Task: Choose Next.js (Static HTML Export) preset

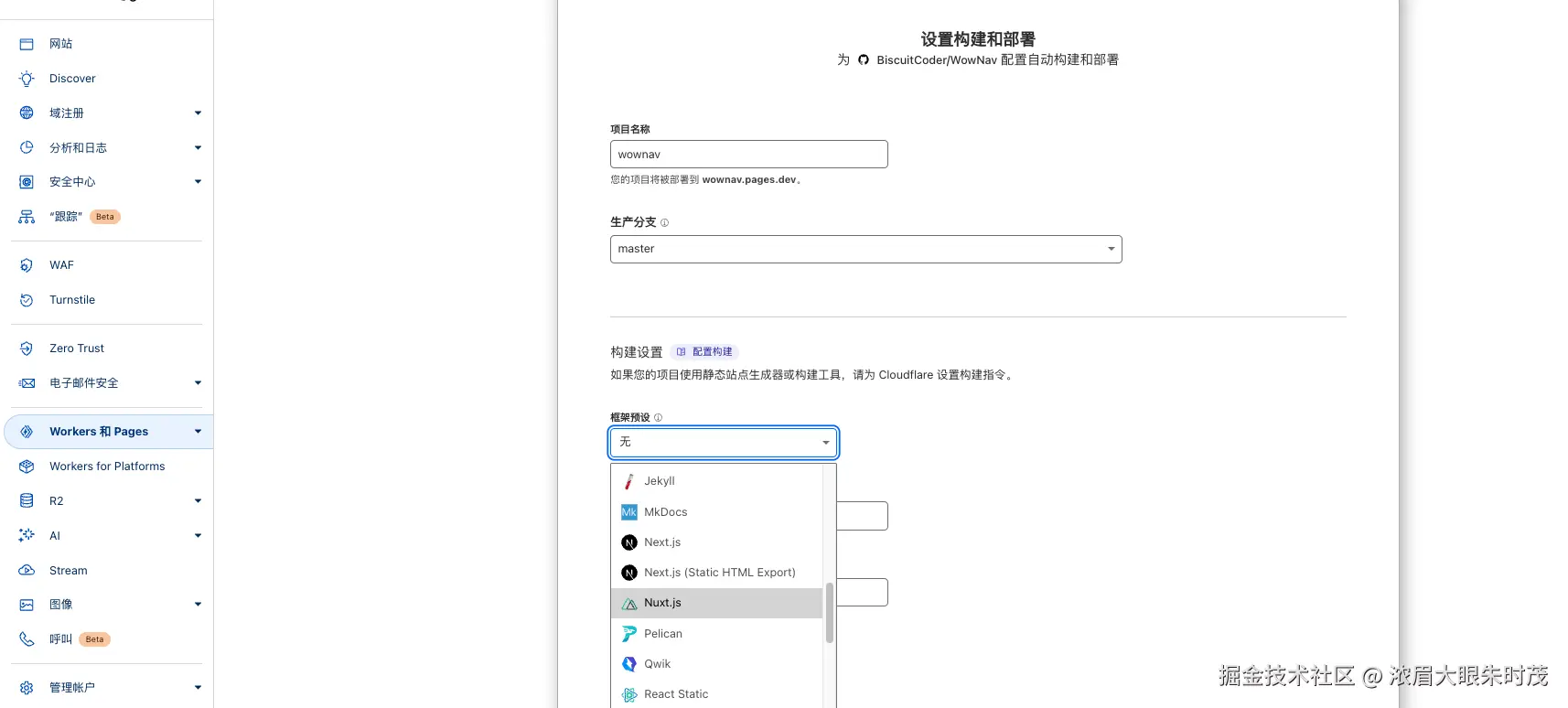Action: (x=717, y=573)
